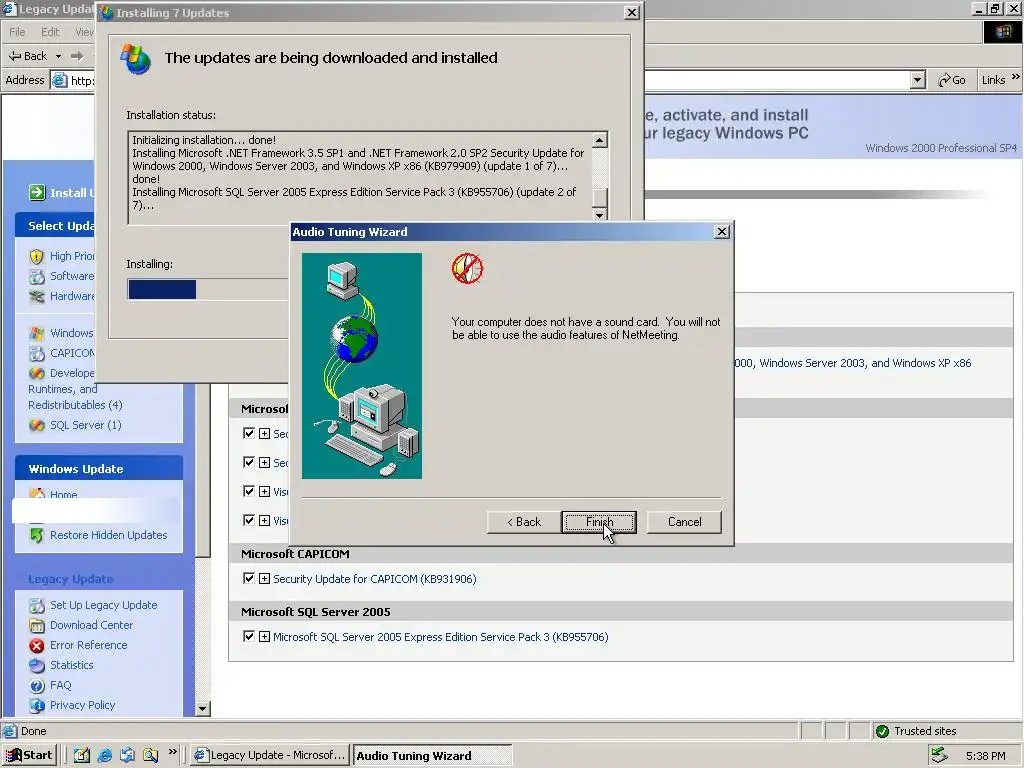Screen dimensions: 1024x768
Task: Click the magnifier folder Quick Launch icon
Action: 150,755
